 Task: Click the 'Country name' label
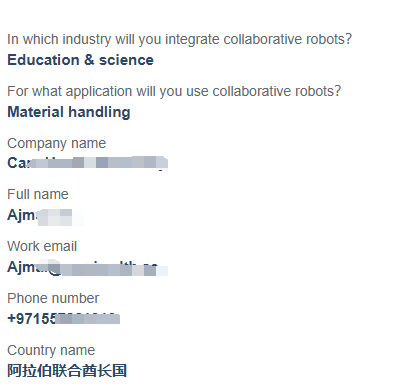click(x=51, y=350)
